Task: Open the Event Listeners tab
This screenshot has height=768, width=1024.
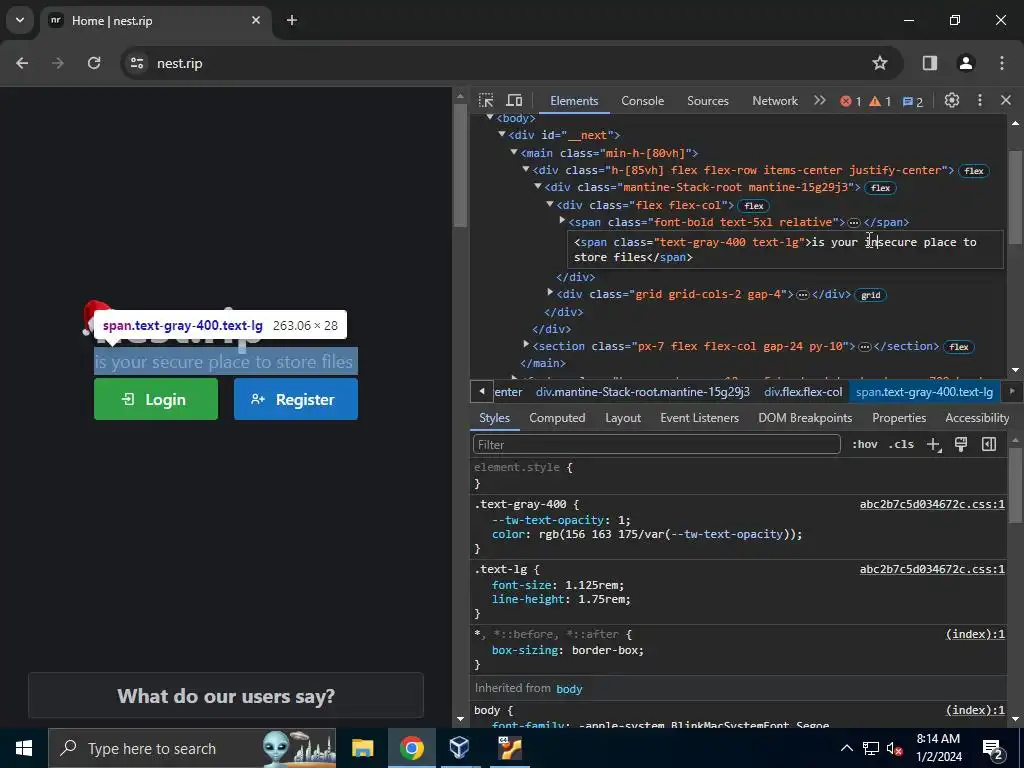Action: [x=699, y=418]
